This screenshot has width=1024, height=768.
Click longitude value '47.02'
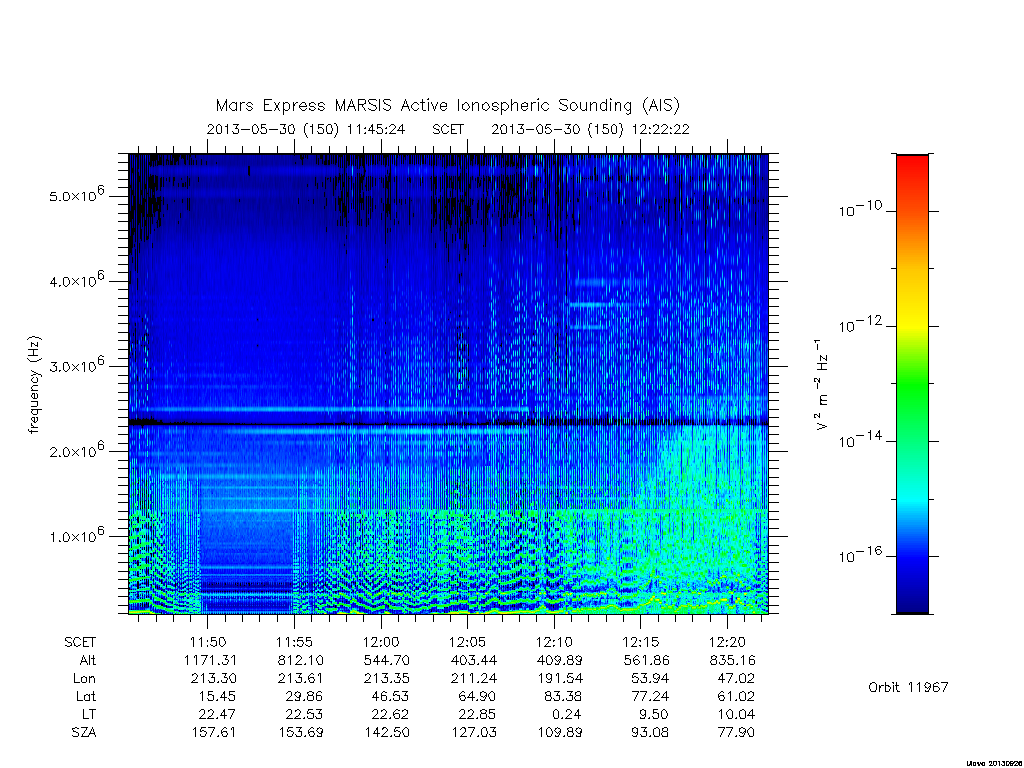tap(737, 679)
